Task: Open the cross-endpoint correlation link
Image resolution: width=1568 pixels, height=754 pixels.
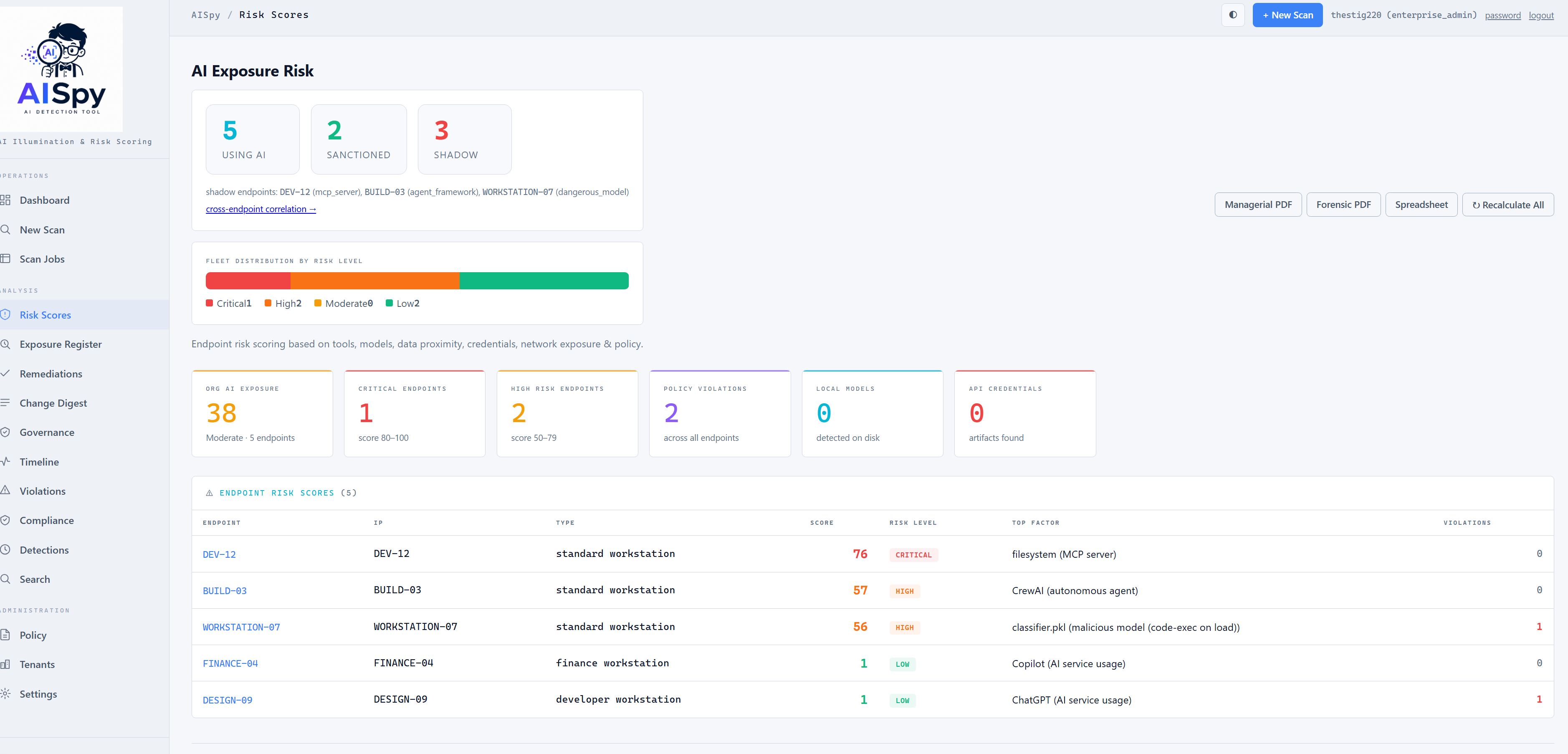Action: pos(260,209)
